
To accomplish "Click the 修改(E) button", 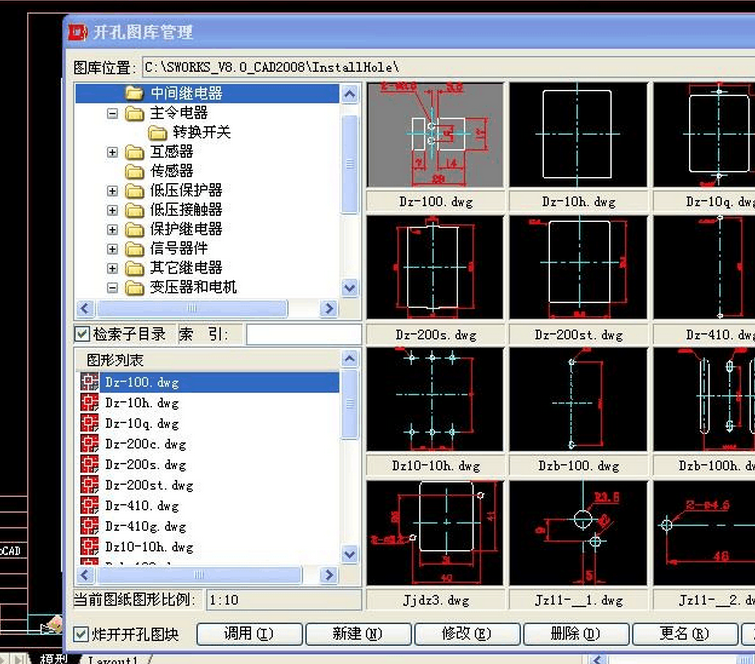I will [x=467, y=634].
